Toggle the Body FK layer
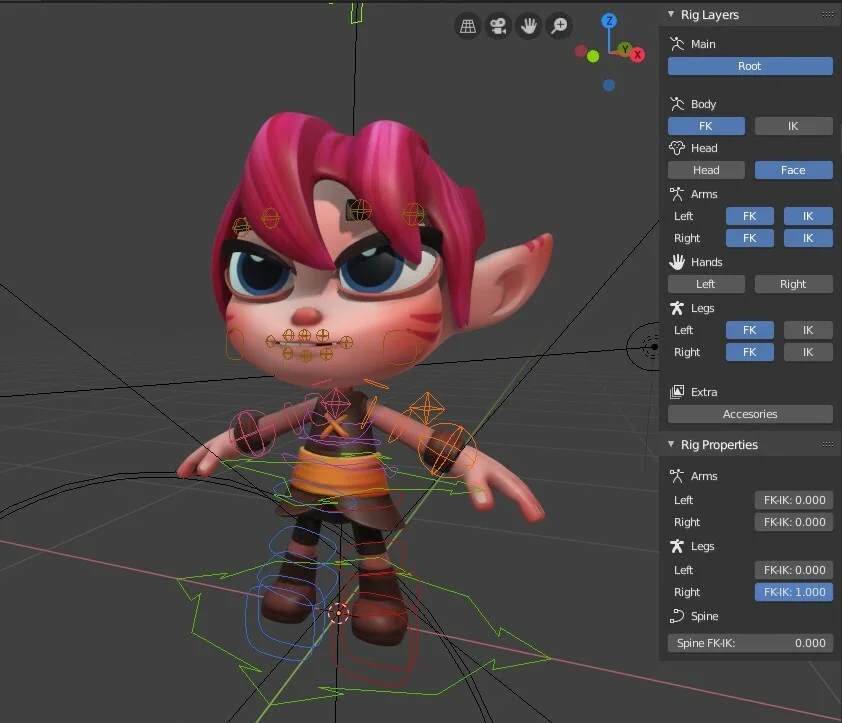The height and width of the screenshot is (723, 842). (x=706, y=126)
